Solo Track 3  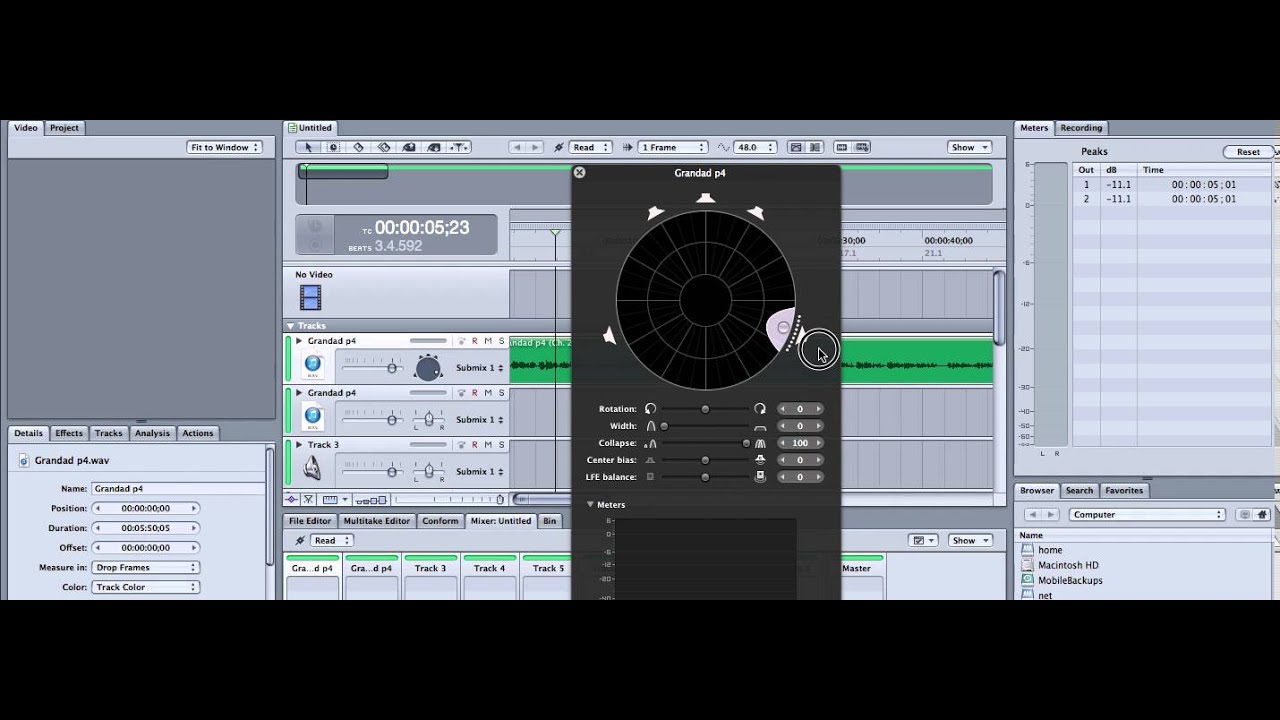point(501,445)
